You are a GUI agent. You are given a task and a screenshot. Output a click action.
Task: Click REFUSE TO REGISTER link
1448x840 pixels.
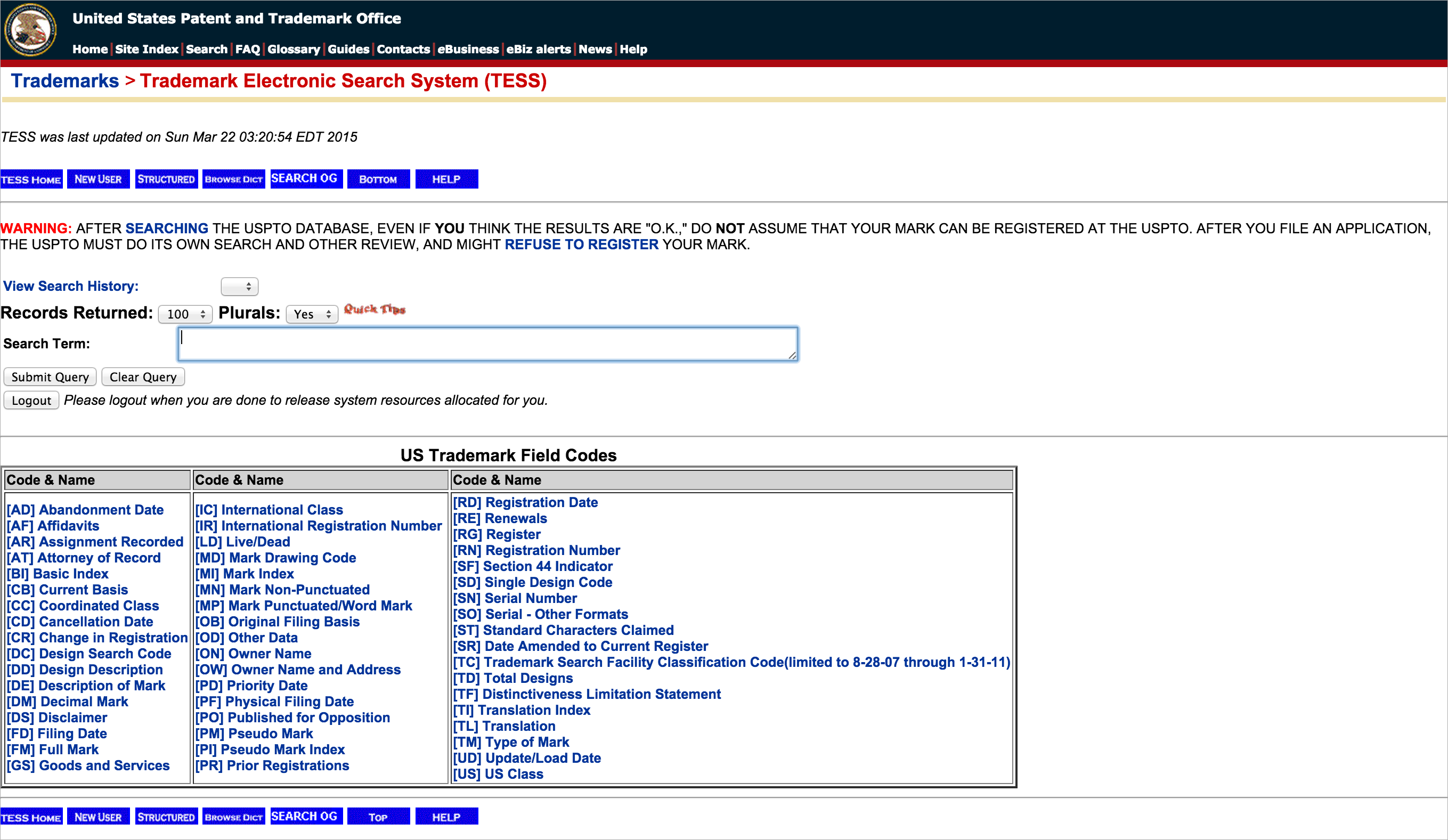click(582, 245)
